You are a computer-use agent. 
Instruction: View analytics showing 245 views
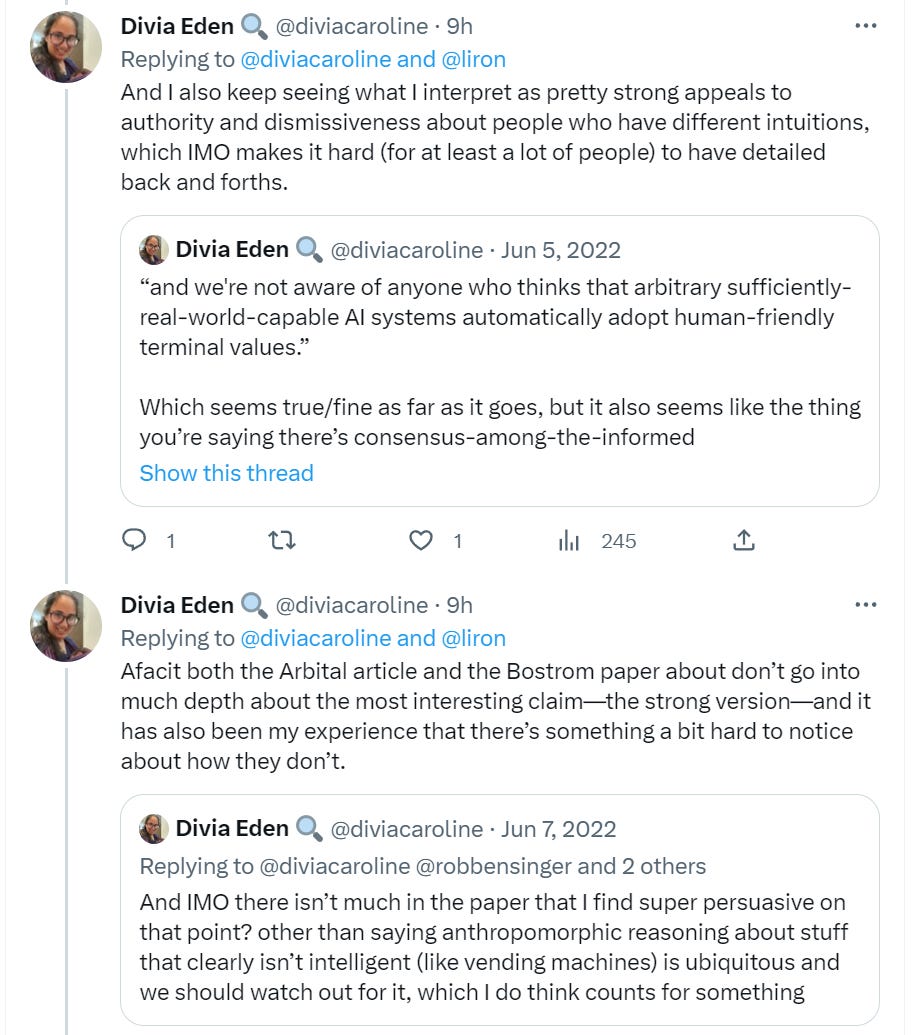[x=570, y=541]
